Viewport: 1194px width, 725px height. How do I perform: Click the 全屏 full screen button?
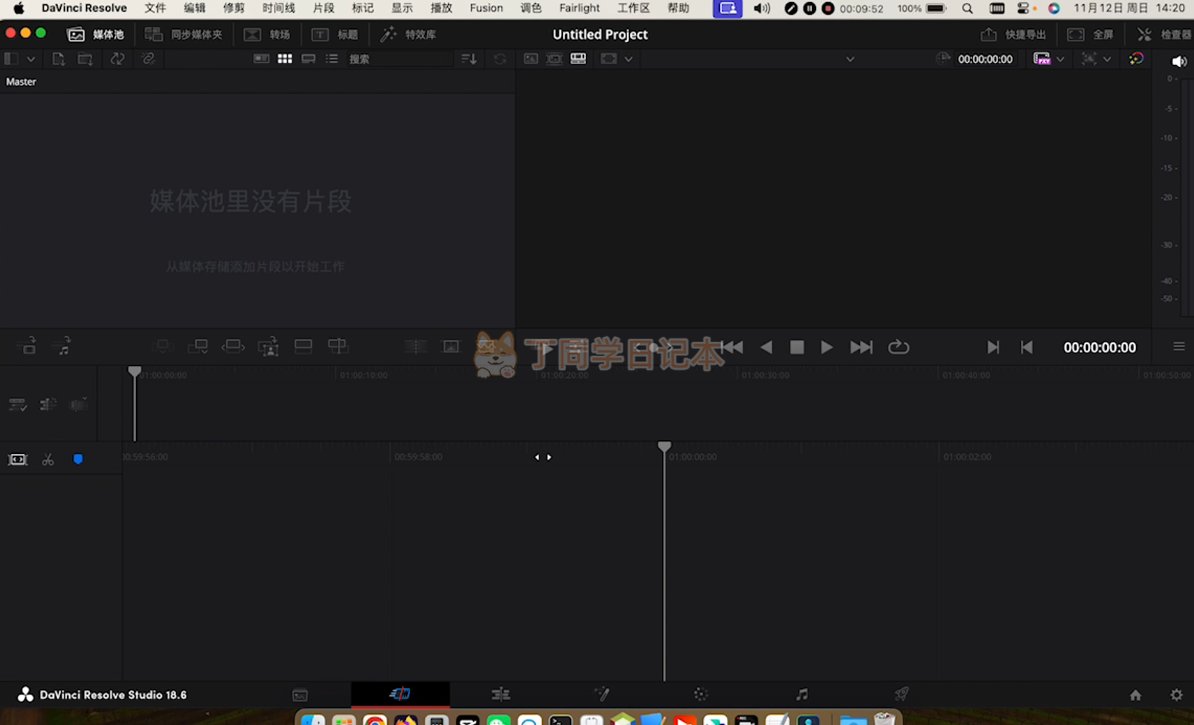1090,34
